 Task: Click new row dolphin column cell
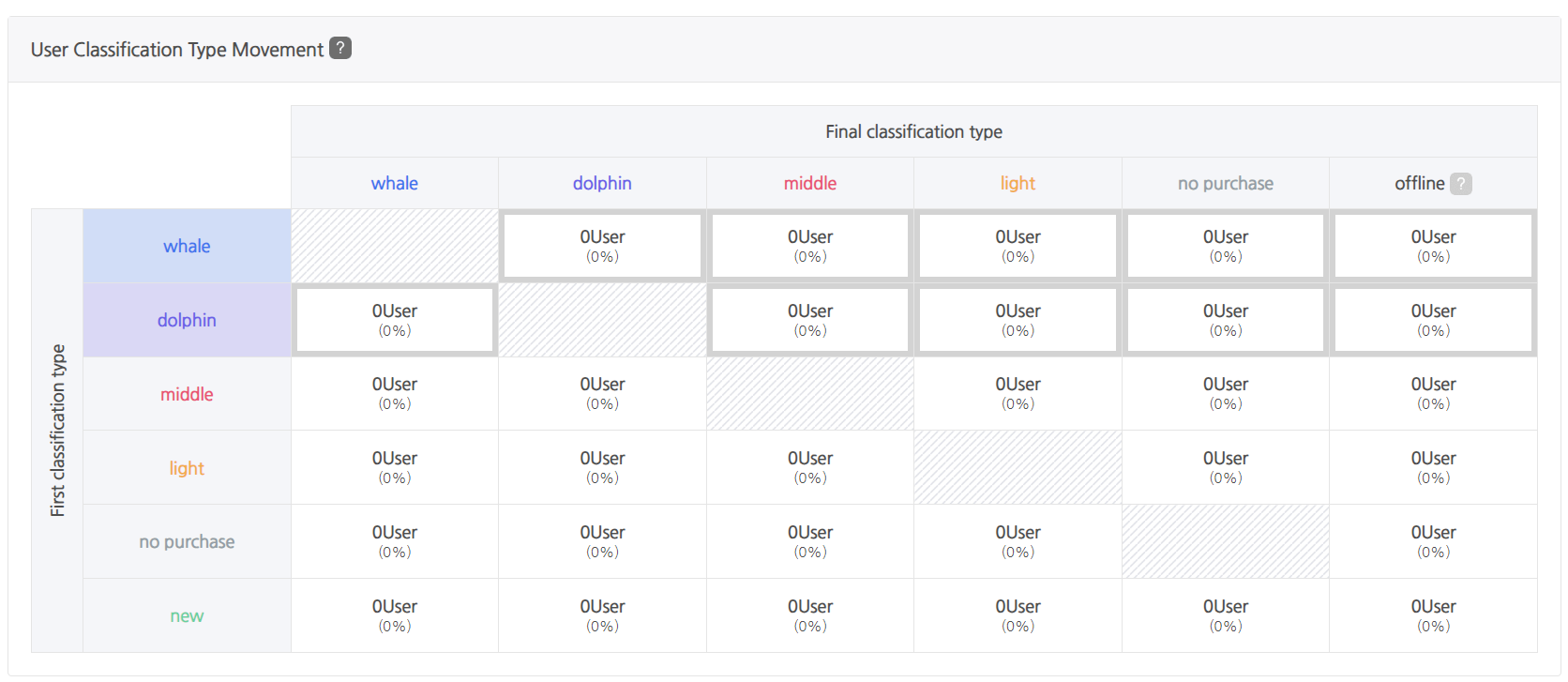pyautogui.click(x=602, y=615)
